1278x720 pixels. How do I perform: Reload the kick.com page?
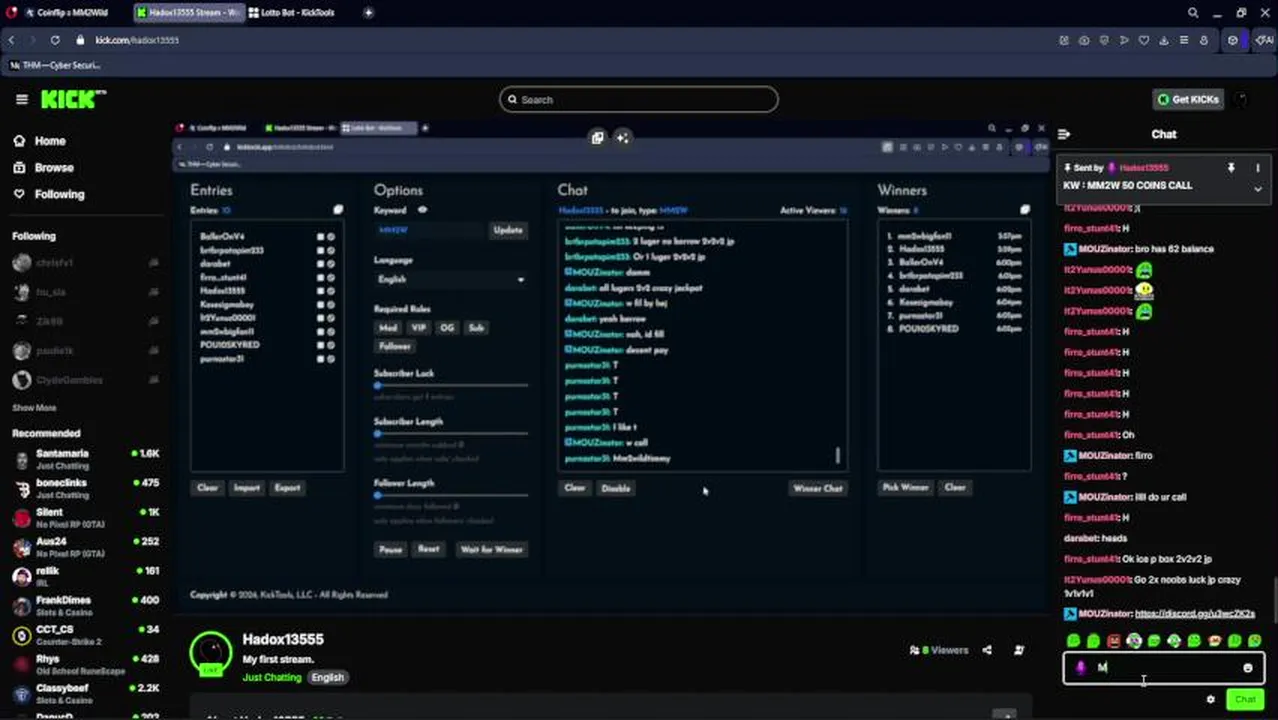click(55, 40)
